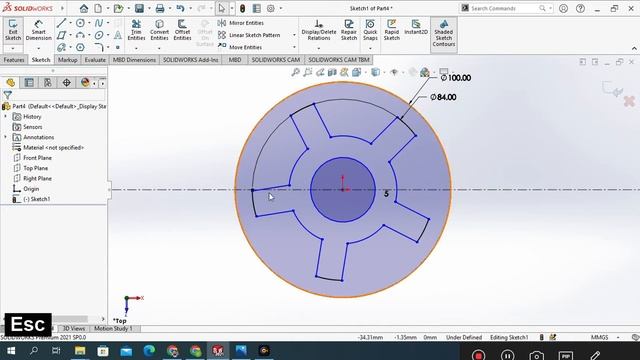Click Linear Sketch Pattern
Viewport: 640px width, 360px height.
tap(249, 35)
